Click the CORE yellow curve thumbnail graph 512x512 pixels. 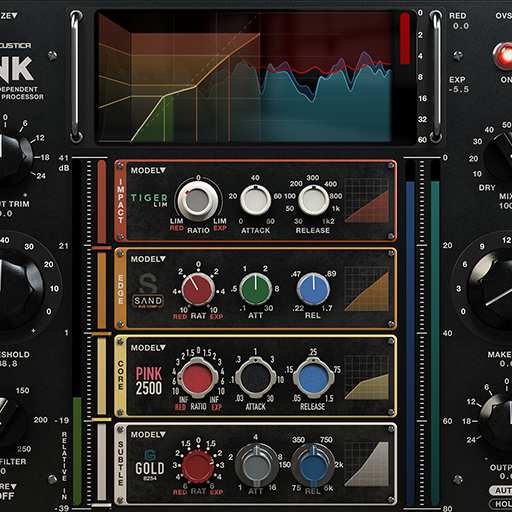tap(367, 377)
